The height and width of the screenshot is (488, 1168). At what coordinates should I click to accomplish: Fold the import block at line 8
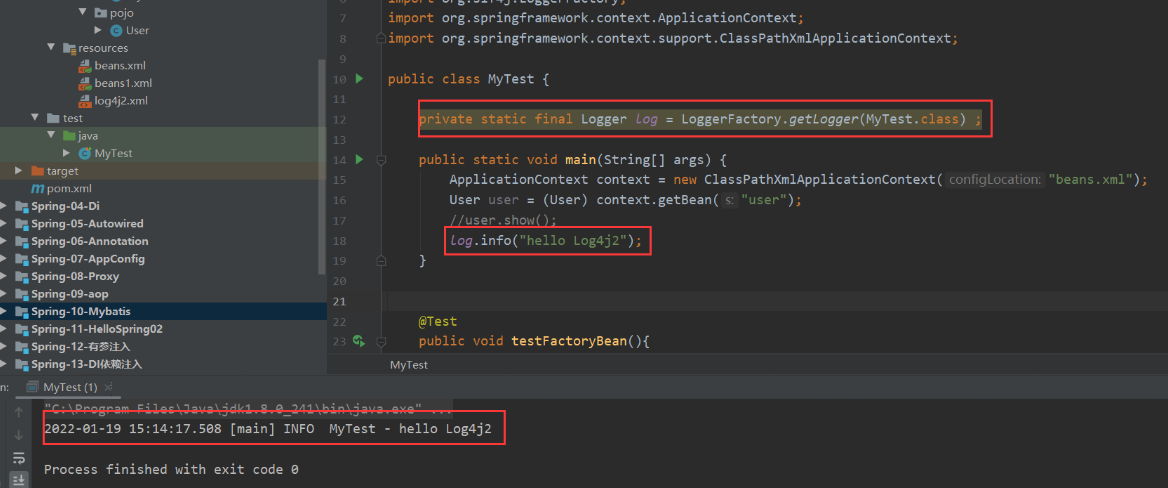coord(381,38)
